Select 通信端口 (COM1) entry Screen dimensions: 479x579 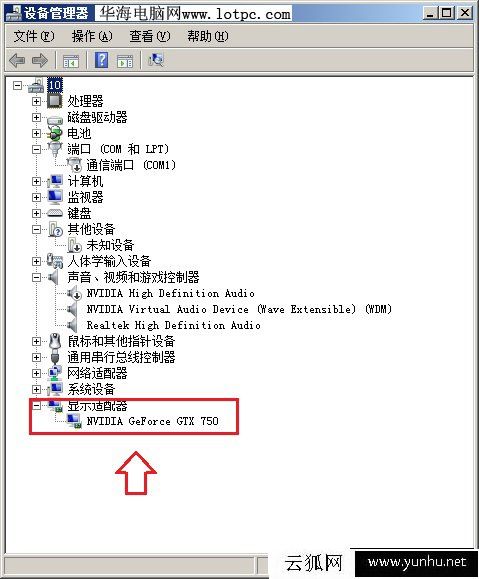coord(131,165)
